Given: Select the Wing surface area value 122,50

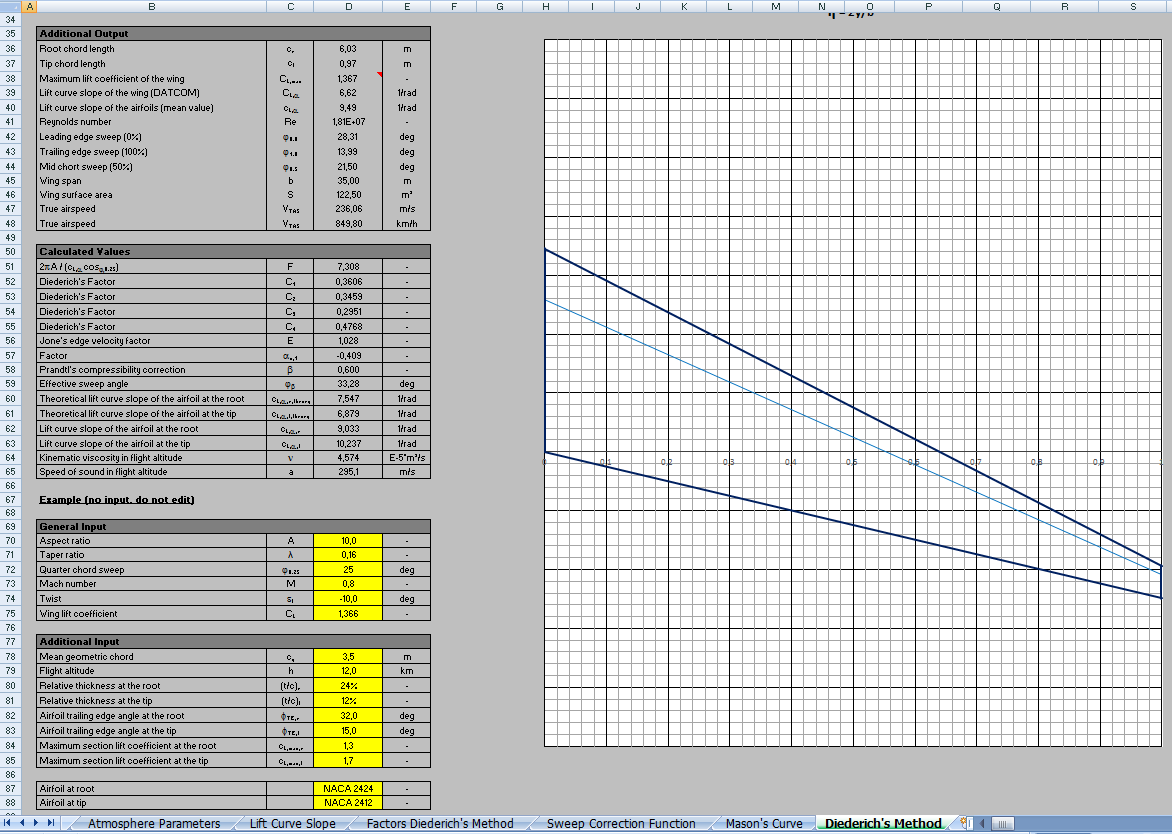Looking at the screenshot, I should coord(348,194).
